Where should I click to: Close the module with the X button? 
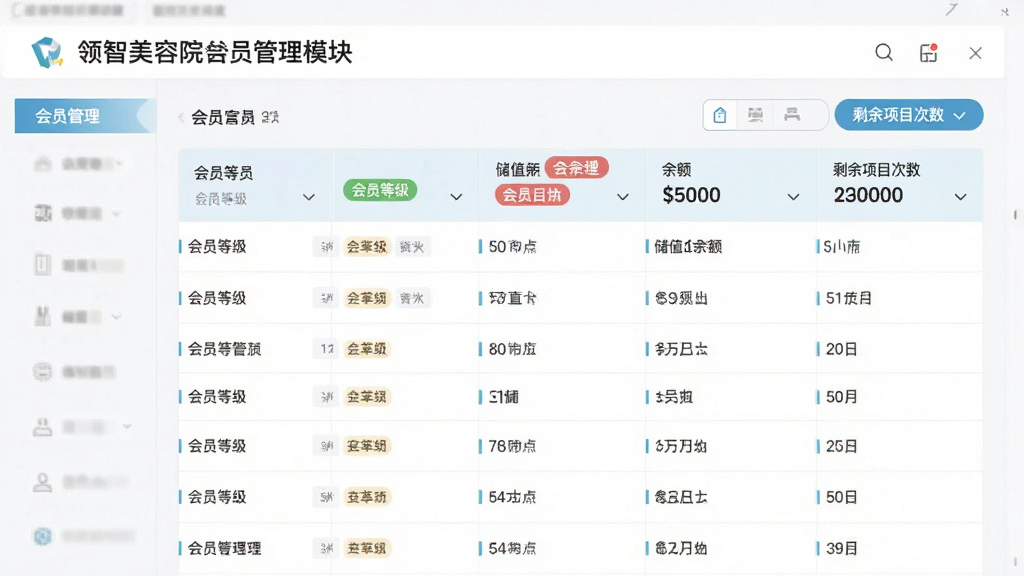pos(976,53)
